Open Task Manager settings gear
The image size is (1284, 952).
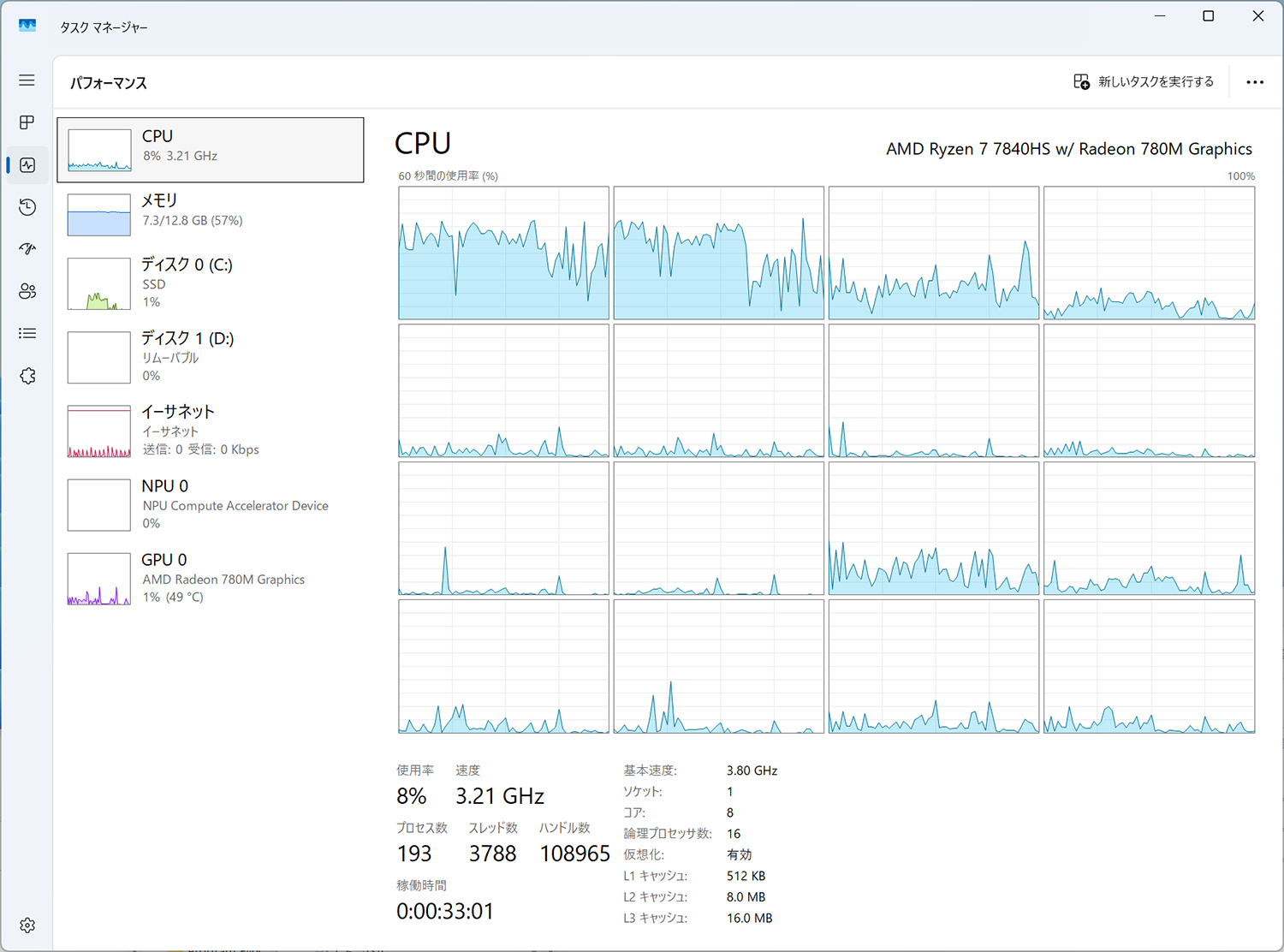coord(27,925)
